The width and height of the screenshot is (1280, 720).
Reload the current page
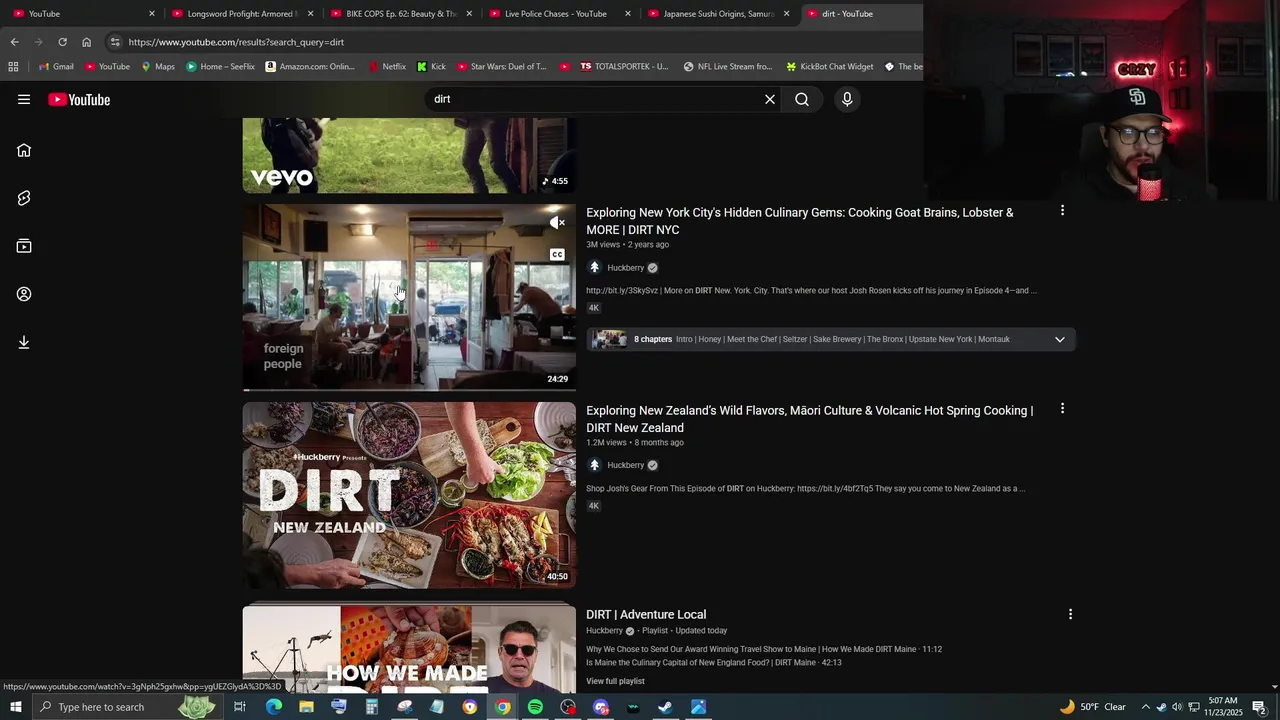click(x=62, y=42)
